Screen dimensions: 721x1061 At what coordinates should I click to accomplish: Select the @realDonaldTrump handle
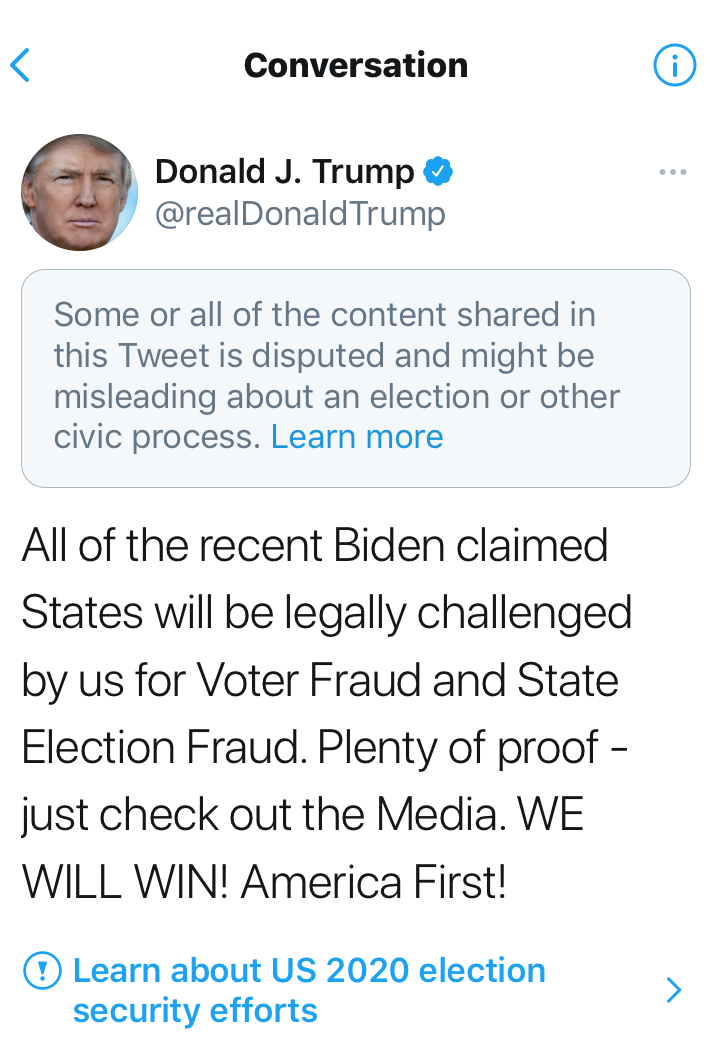coord(300,213)
